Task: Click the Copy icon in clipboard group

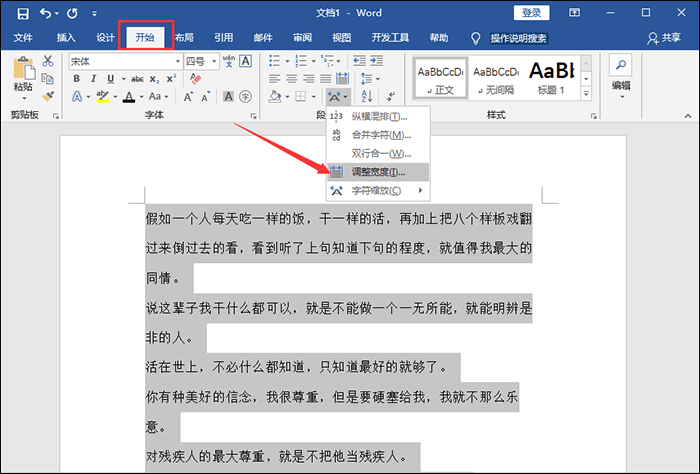Action: tap(47, 79)
